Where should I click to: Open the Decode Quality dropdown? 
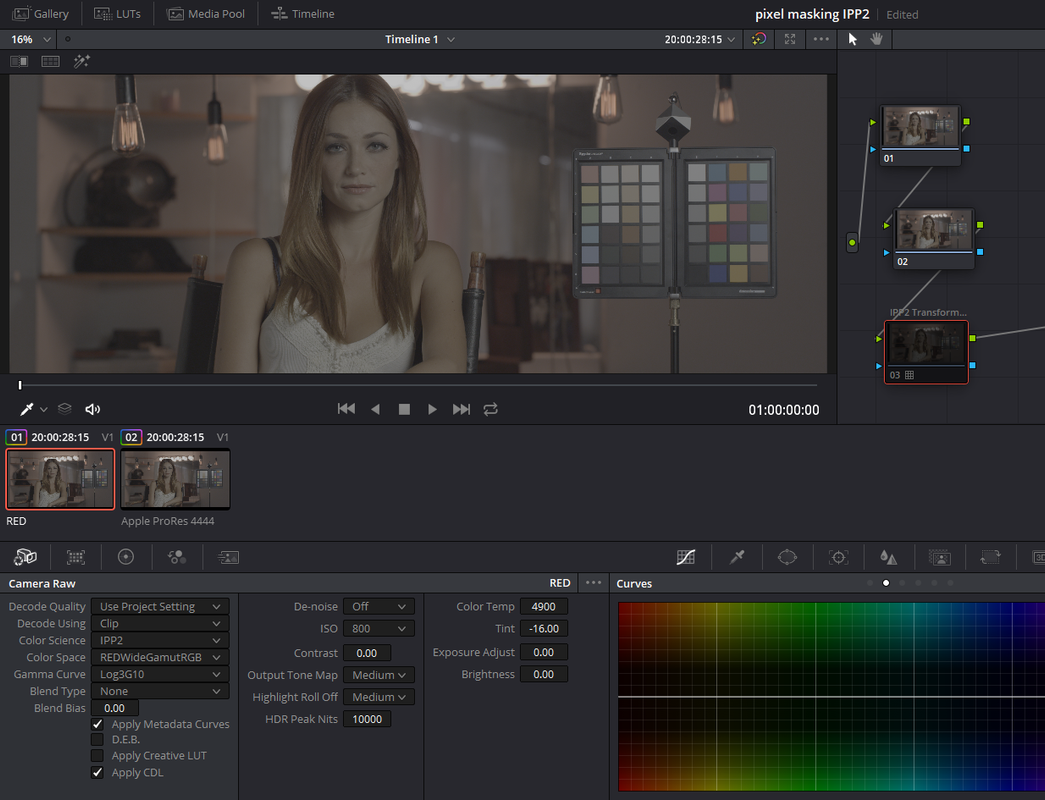pos(160,607)
